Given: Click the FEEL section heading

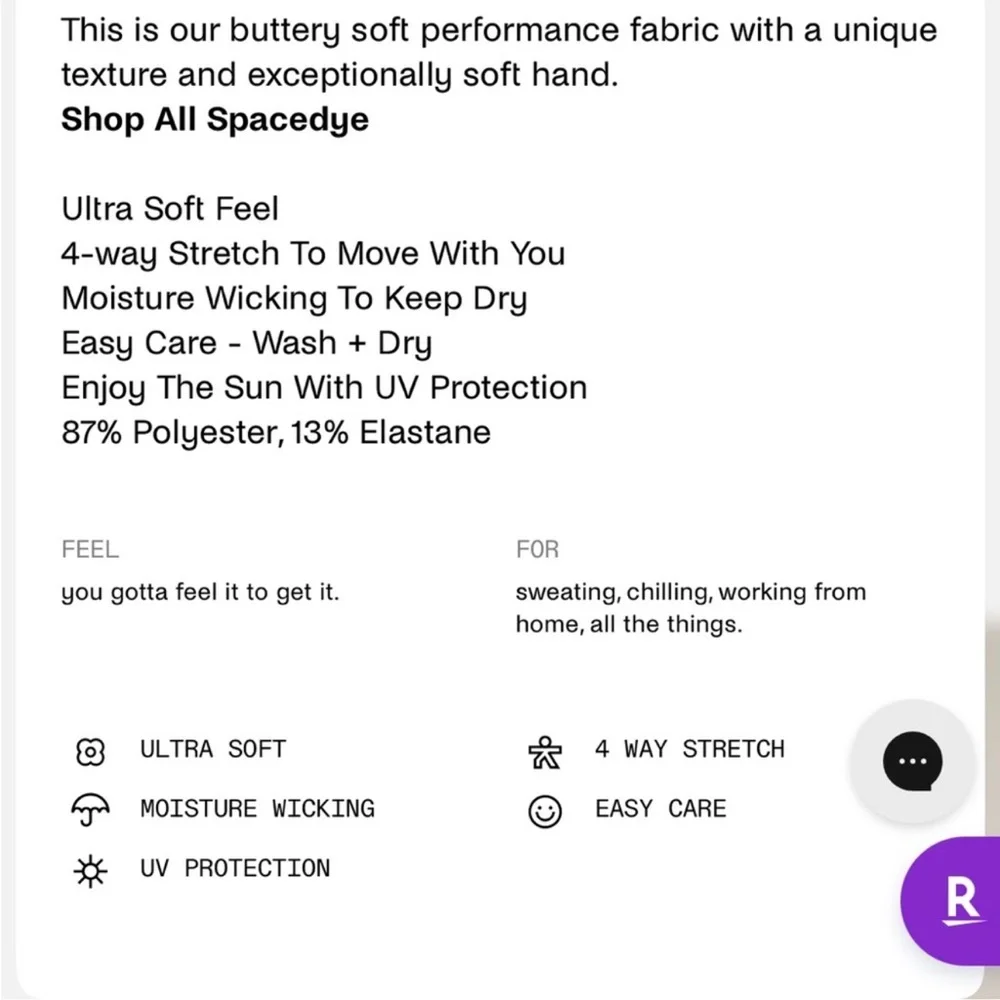Looking at the screenshot, I should coord(90,550).
